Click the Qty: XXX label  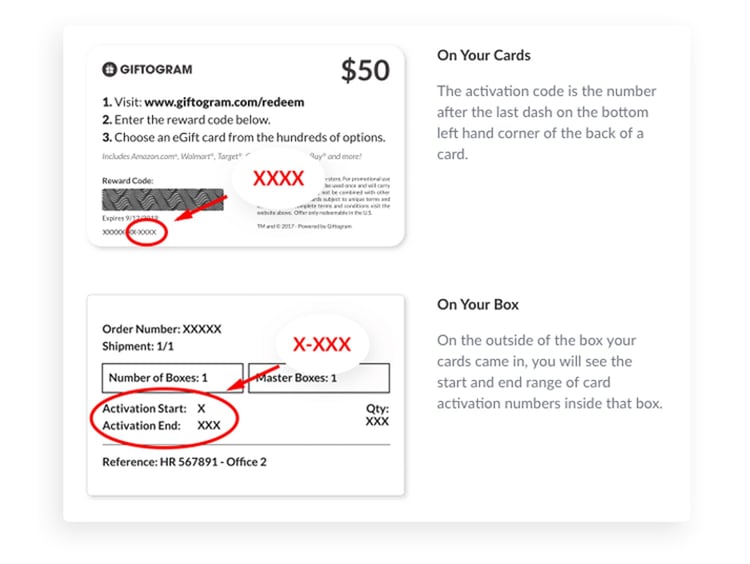pyautogui.click(x=377, y=415)
